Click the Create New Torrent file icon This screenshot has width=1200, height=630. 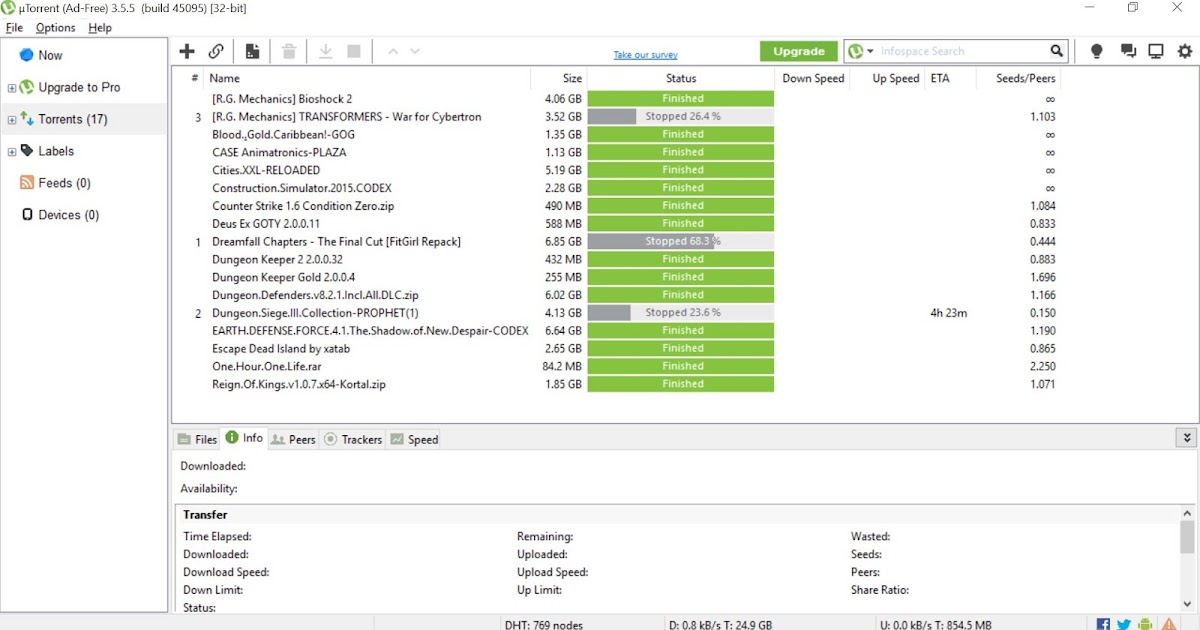(x=253, y=51)
